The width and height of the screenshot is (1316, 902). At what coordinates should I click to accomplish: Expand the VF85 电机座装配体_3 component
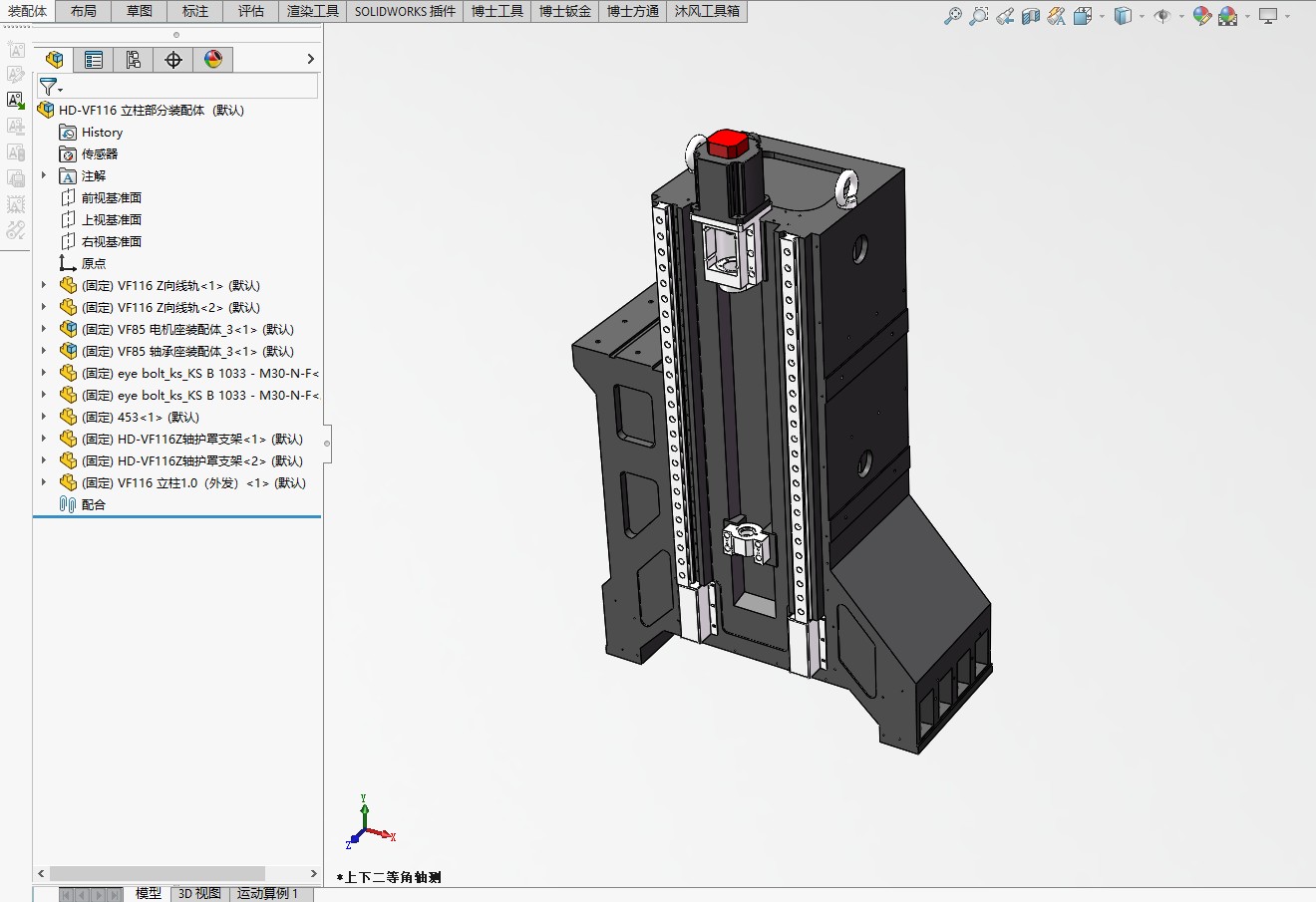point(44,329)
